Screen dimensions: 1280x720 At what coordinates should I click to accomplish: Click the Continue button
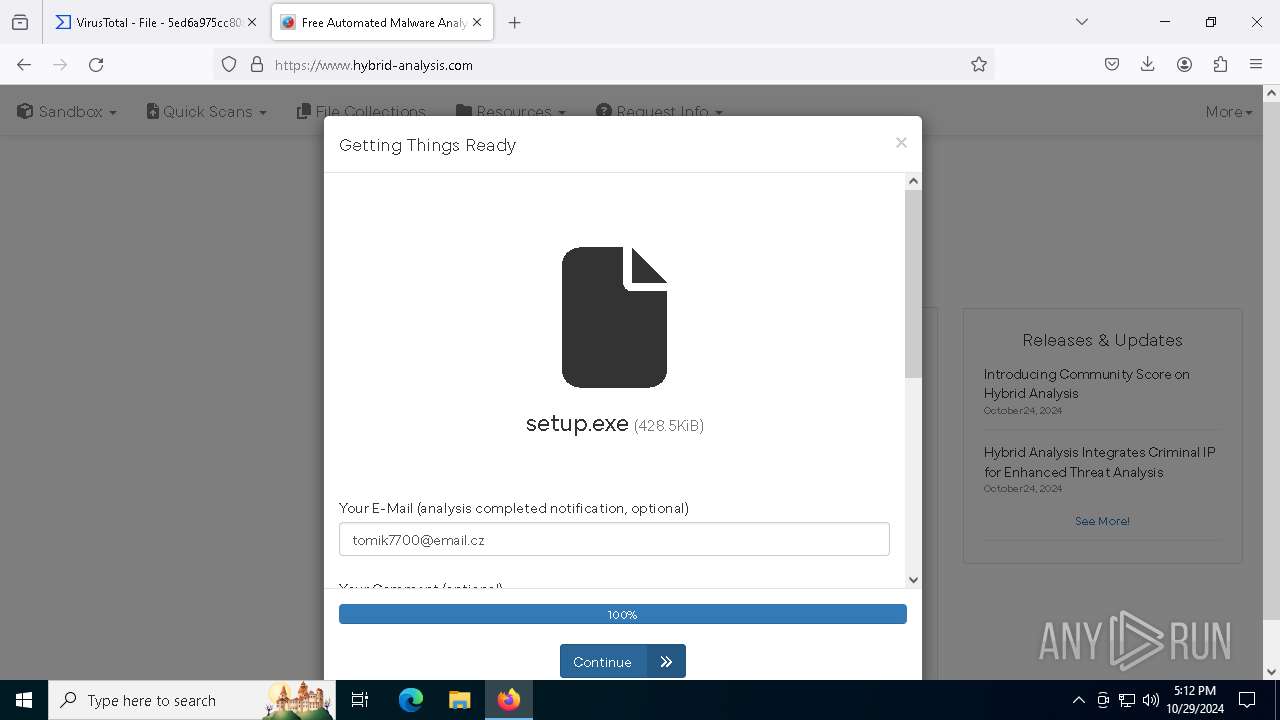coord(622,661)
